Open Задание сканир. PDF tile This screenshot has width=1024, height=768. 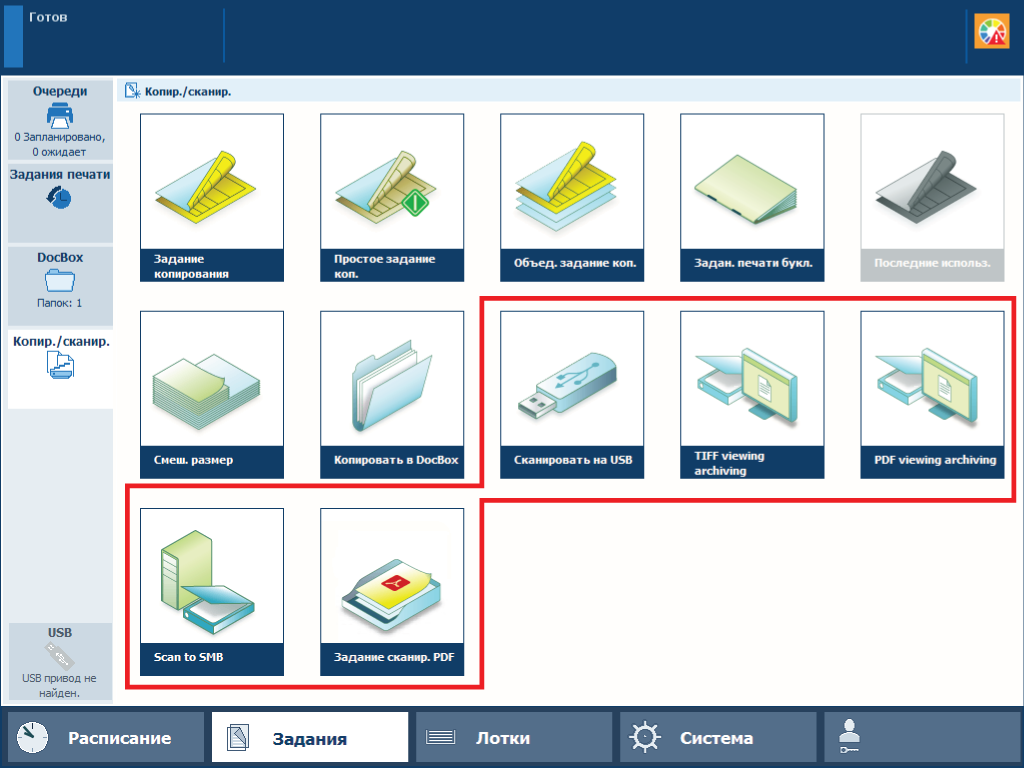point(392,592)
